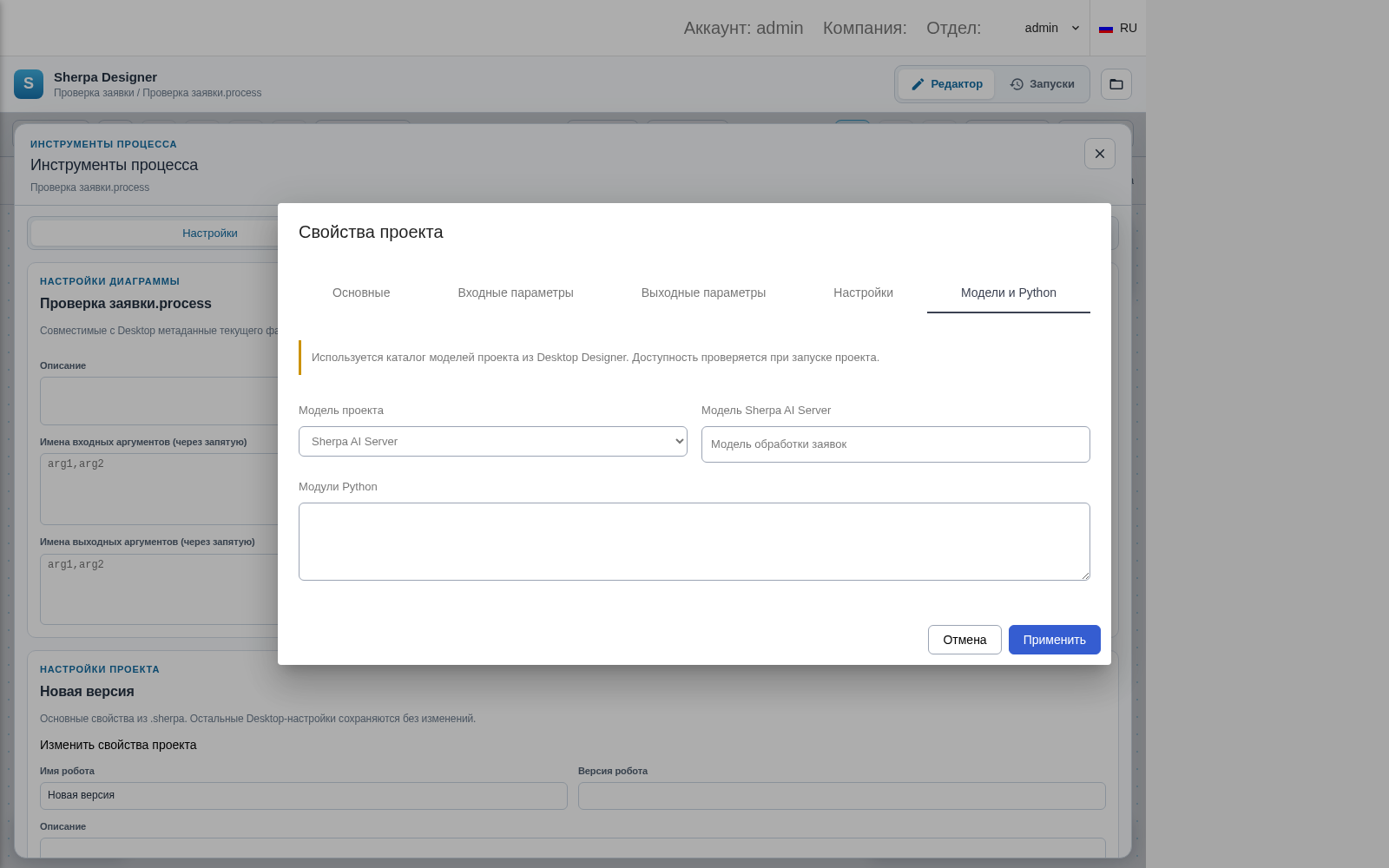The image size is (1389, 868).
Task: Open the Модель проекта dropdown
Action: click(x=493, y=441)
